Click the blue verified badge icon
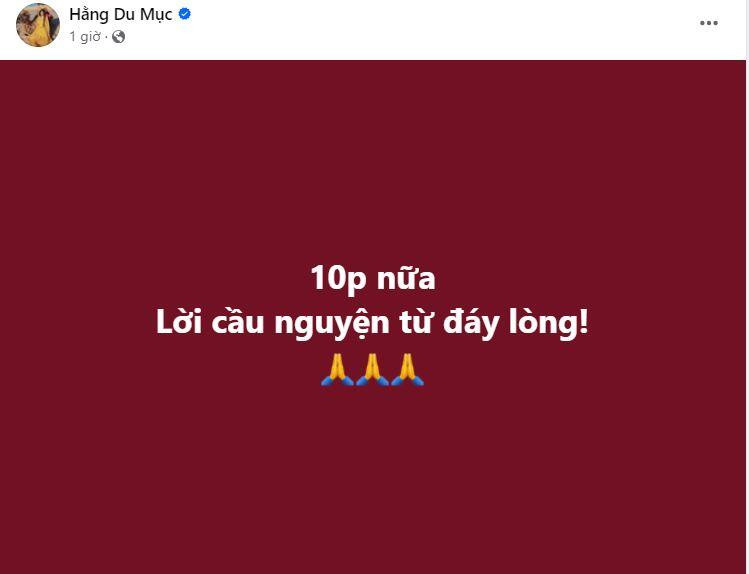Image resolution: width=749 pixels, height=574 pixels. [x=185, y=14]
